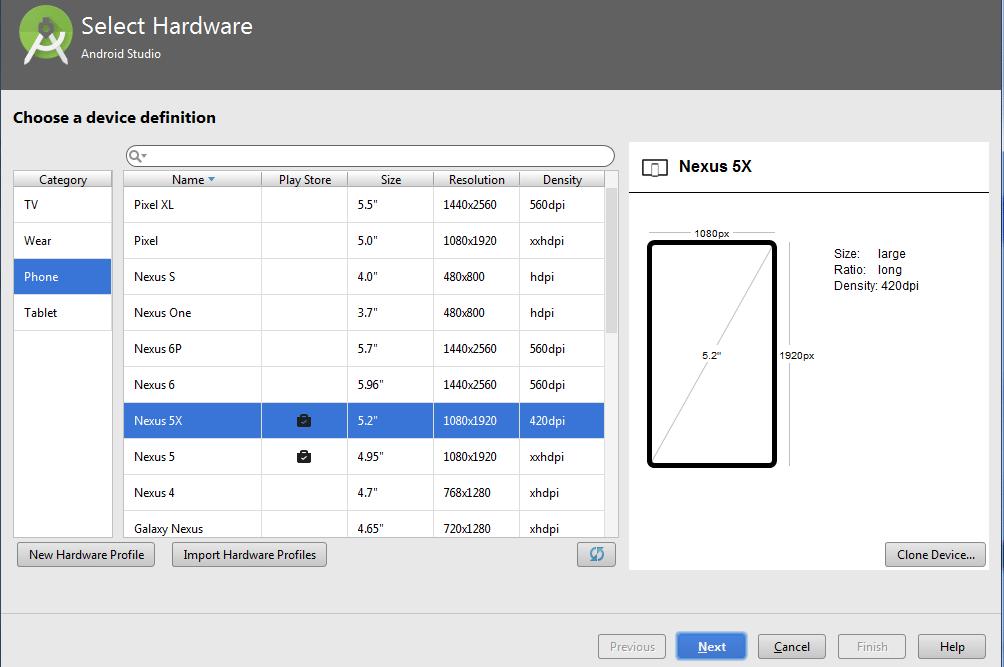This screenshot has width=1004, height=667.
Task: Select the Wear category
Action: click(62, 240)
